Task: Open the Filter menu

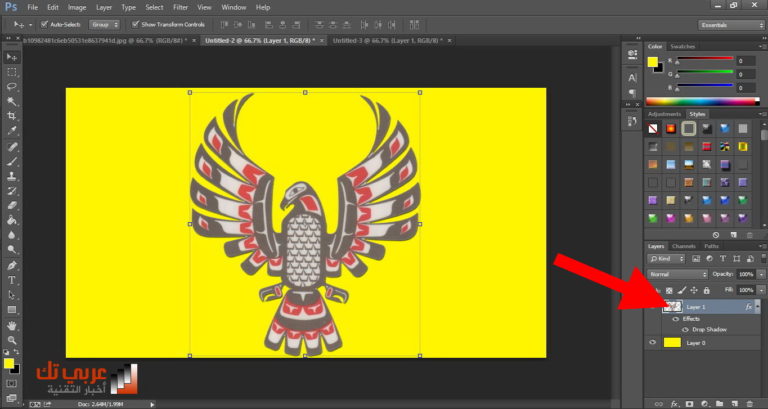Action: tap(180, 7)
